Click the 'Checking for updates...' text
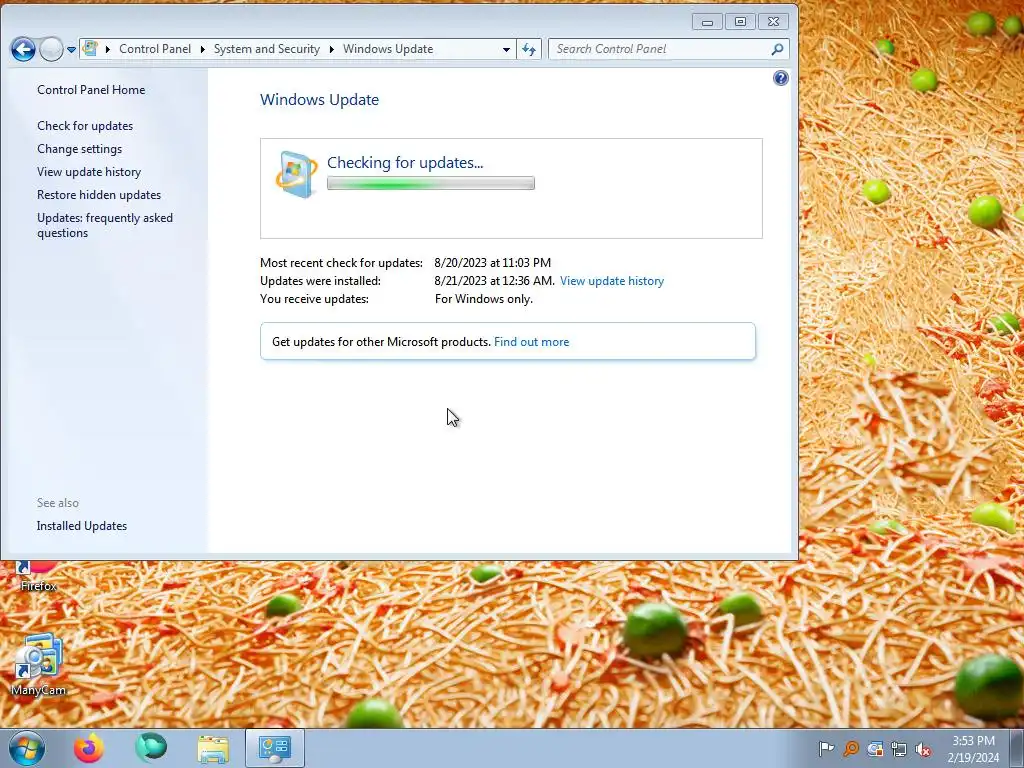Image resolution: width=1024 pixels, height=768 pixels. click(x=405, y=163)
